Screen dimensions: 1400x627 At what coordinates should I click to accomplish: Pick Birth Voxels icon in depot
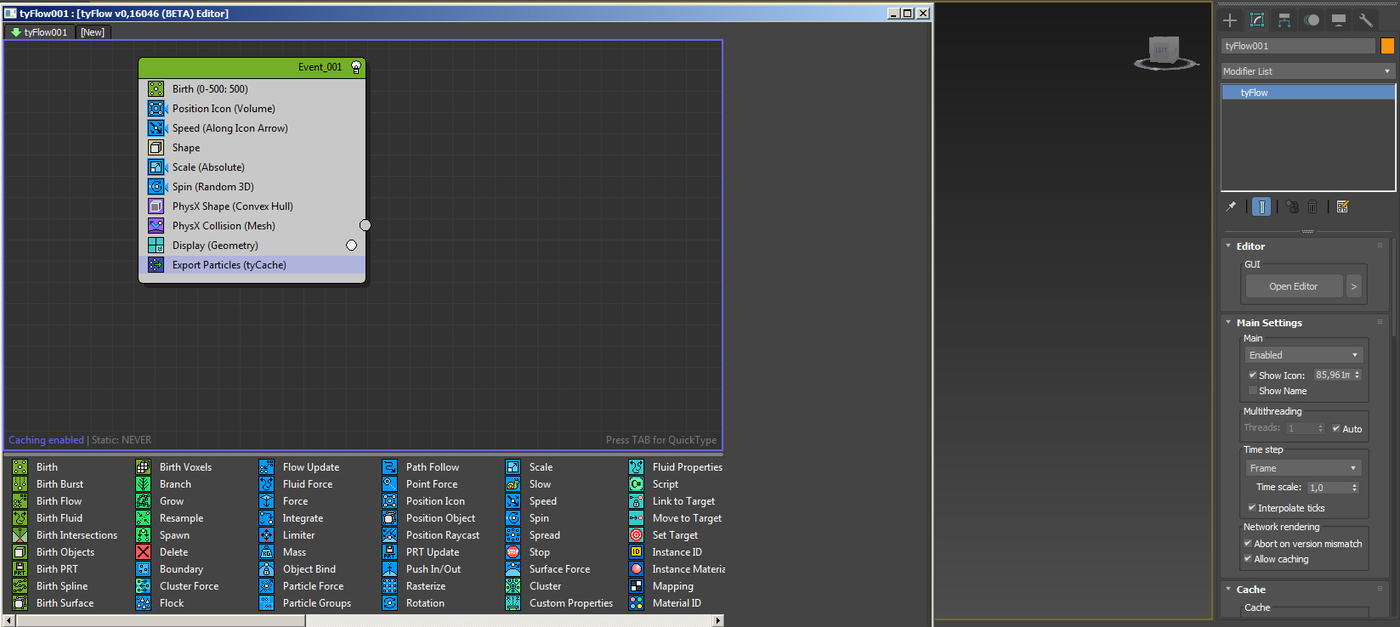click(x=143, y=467)
